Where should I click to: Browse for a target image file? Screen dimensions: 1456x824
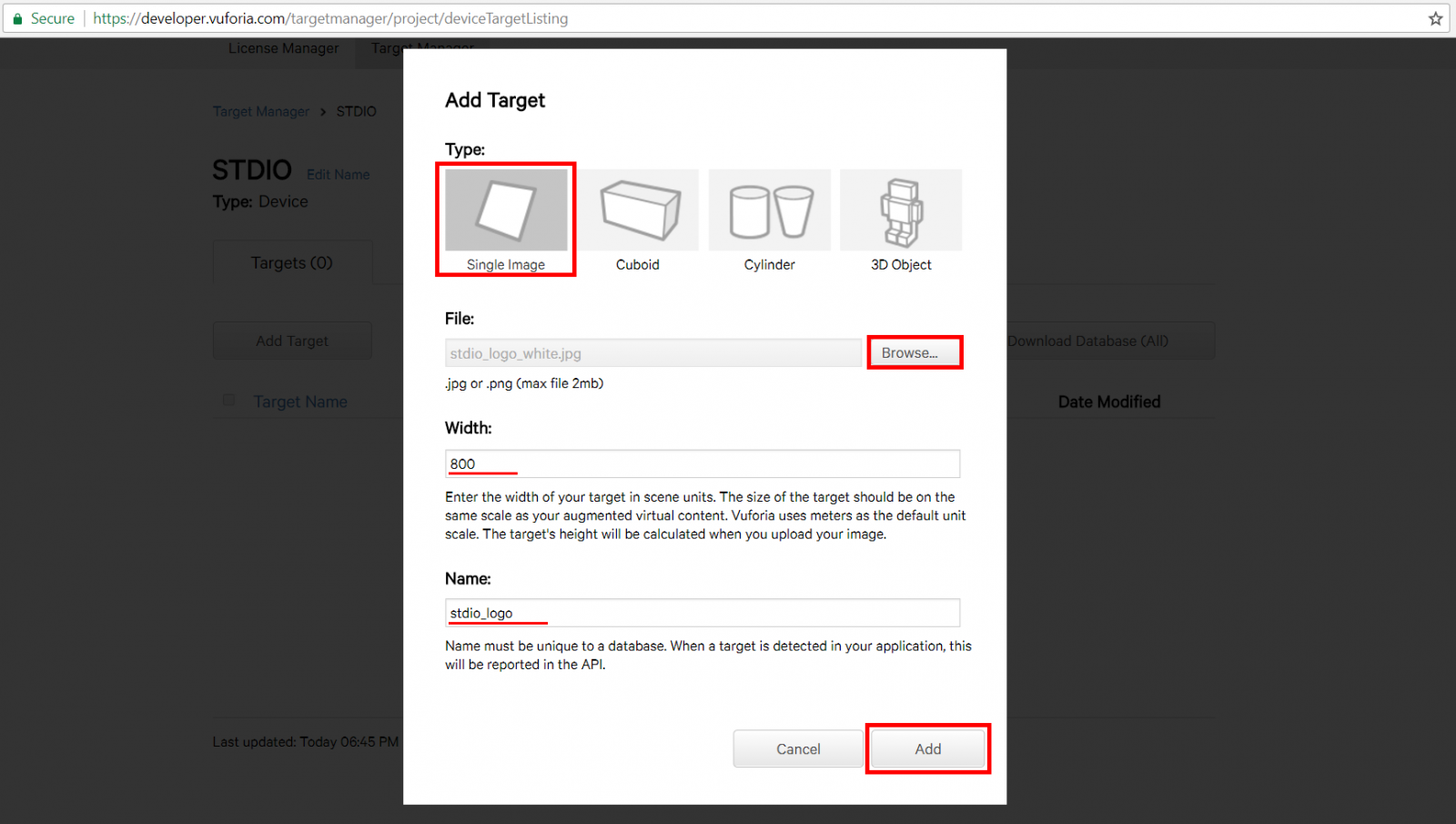[914, 352]
